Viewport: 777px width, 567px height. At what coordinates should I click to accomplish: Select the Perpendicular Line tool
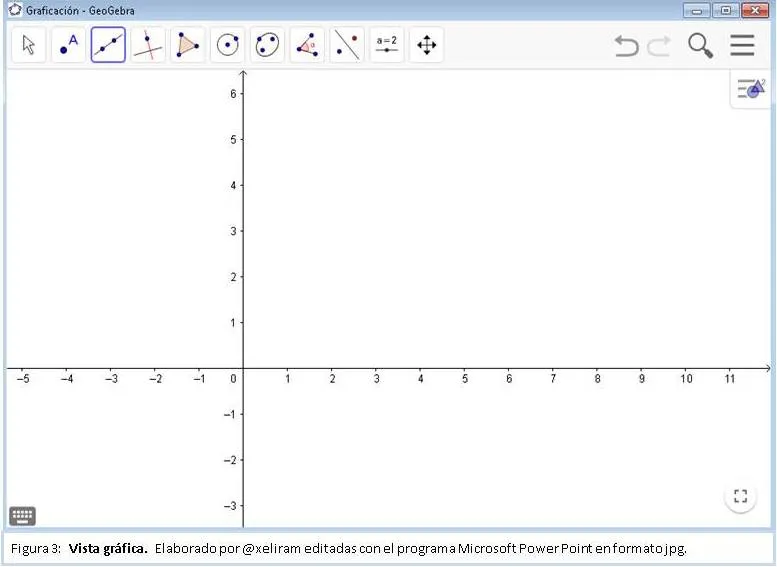tap(148, 45)
